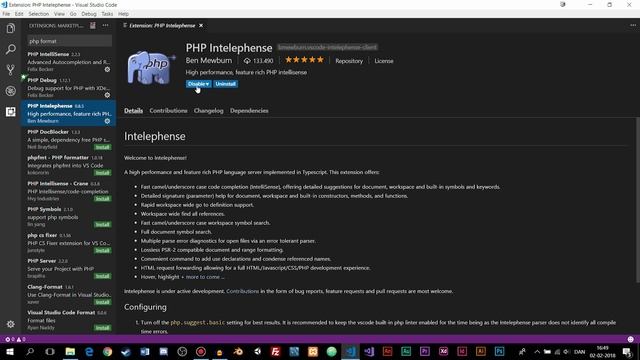This screenshot has height=360, width=640.
Task: Open Adobe Photoshop from taskbar
Action: (499, 351)
